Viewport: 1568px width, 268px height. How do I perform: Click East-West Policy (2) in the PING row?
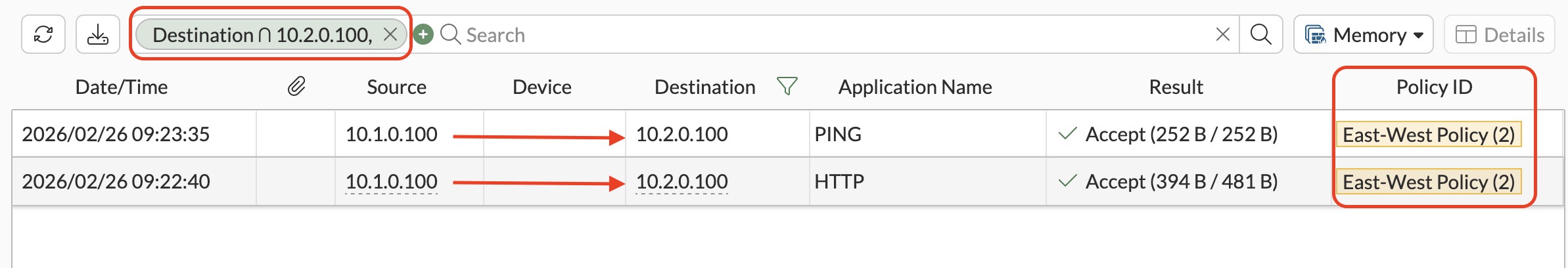coord(1429,135)
